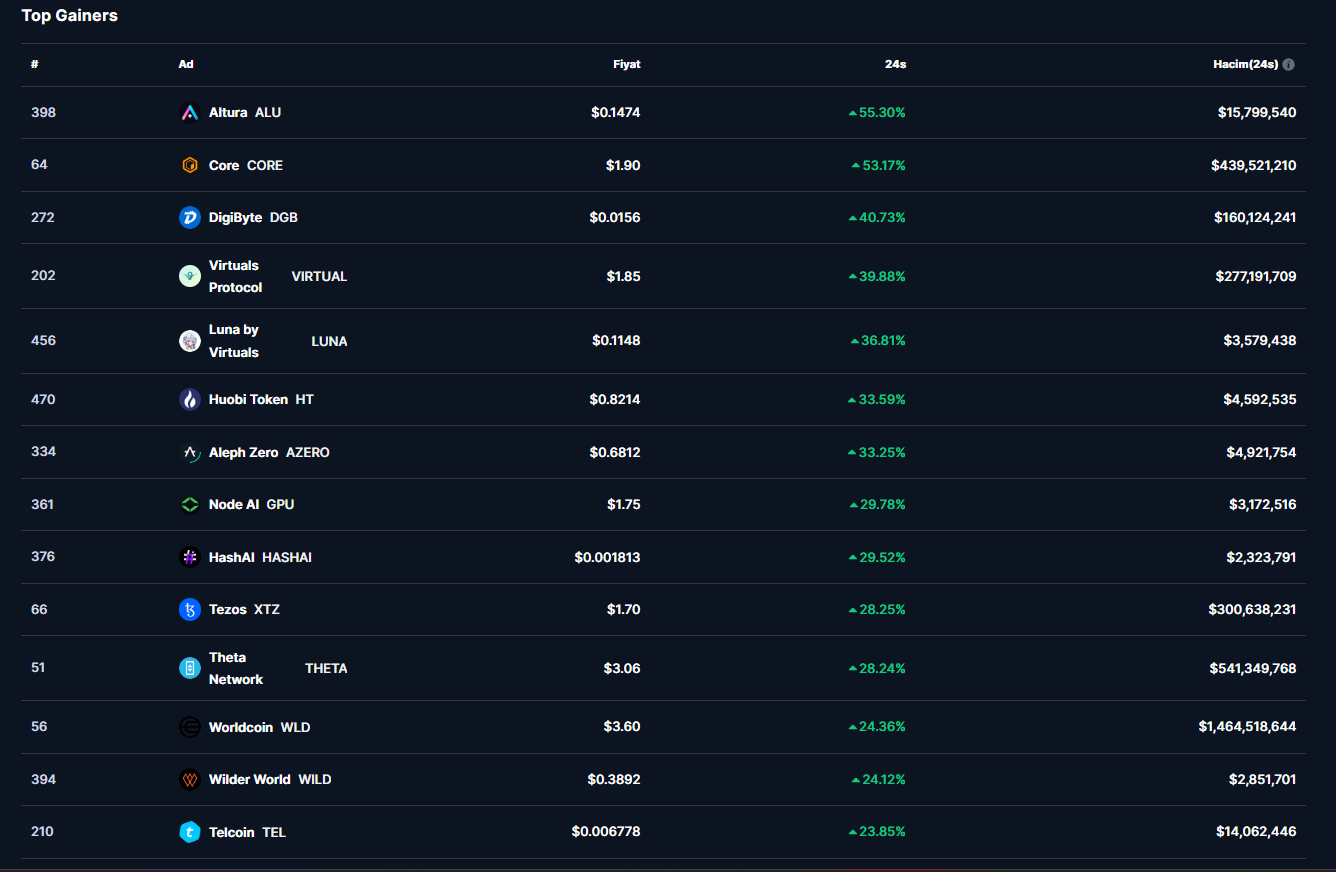
Task: Click the DigiByte coin logo icon
Action: [x=190, y=217]
